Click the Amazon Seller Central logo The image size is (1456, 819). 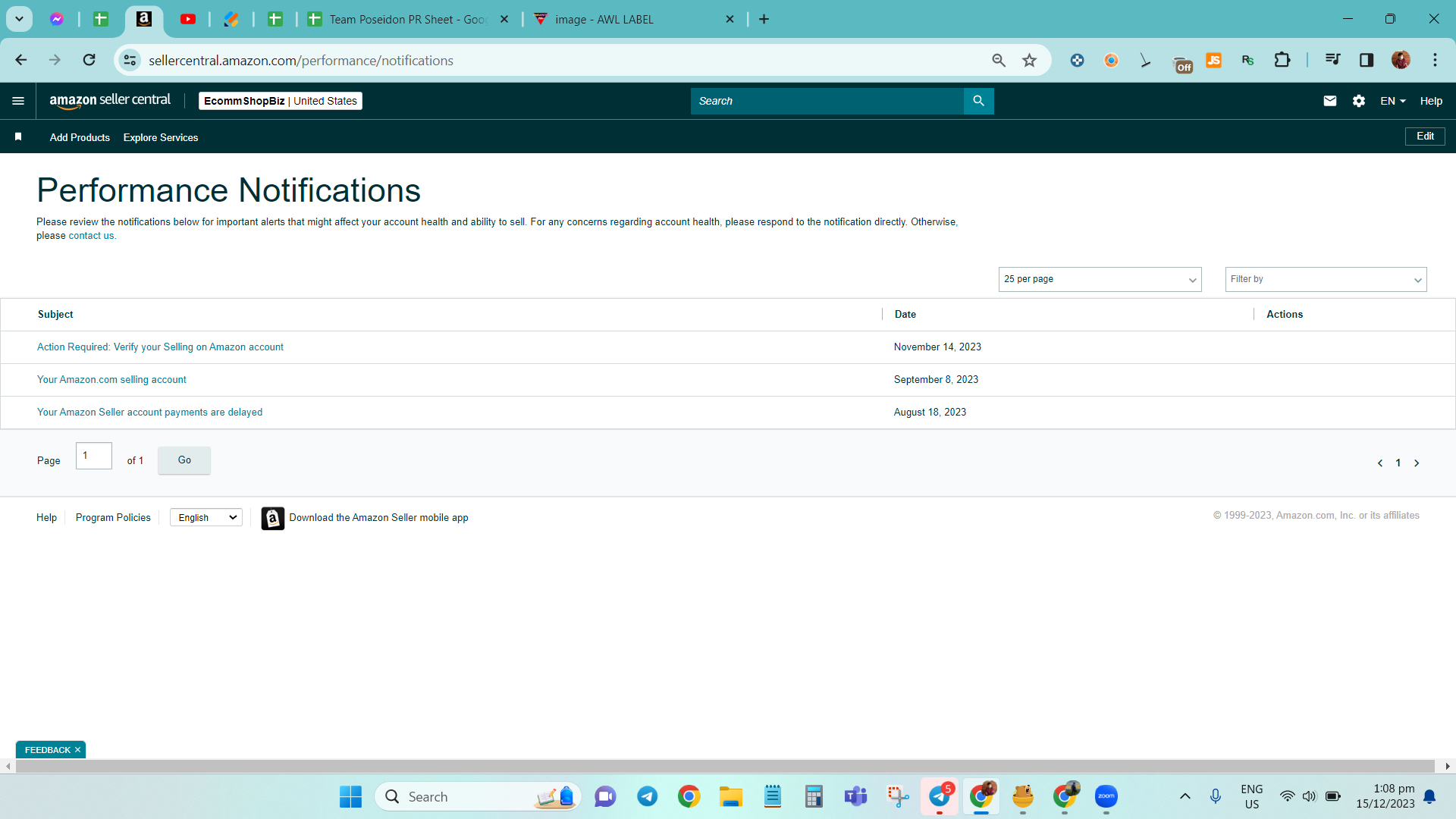click(x=110, y=101)
